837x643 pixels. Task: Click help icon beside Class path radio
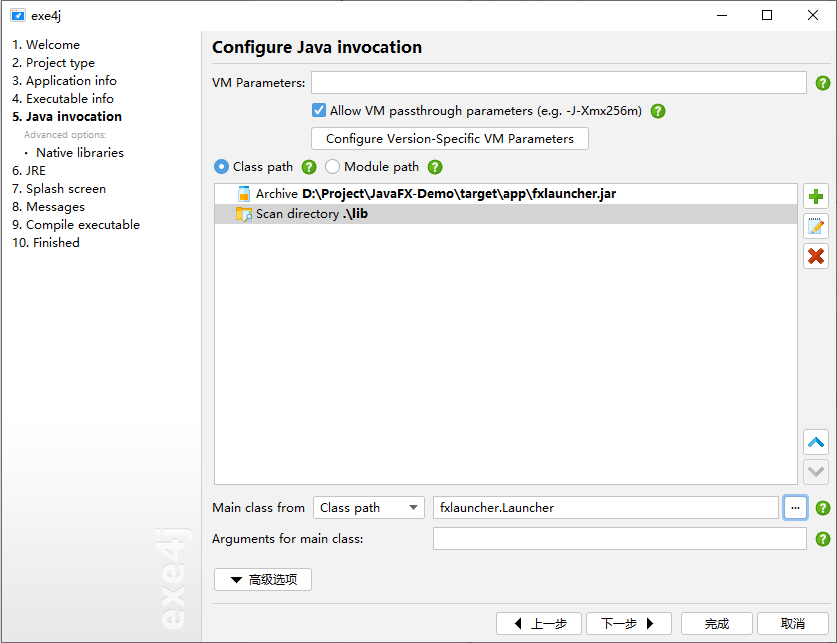coord(309,167)
